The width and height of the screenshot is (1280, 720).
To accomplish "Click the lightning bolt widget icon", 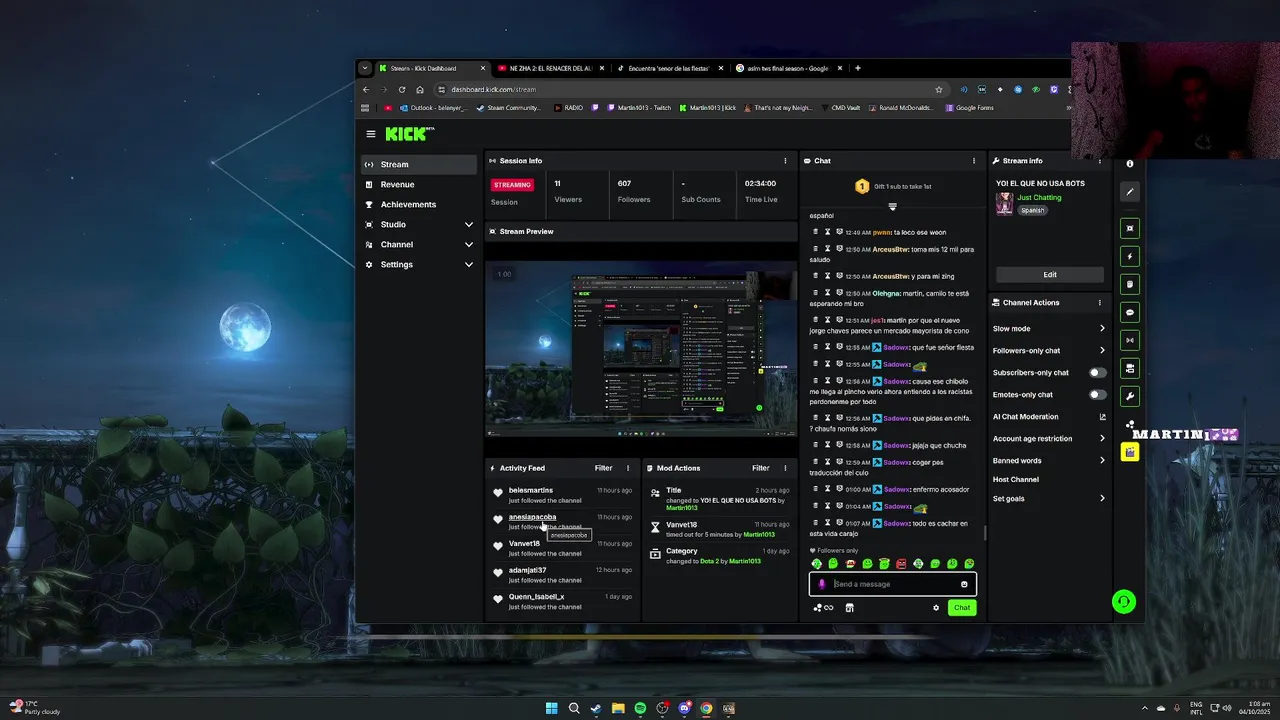I will coord(1130,256).
